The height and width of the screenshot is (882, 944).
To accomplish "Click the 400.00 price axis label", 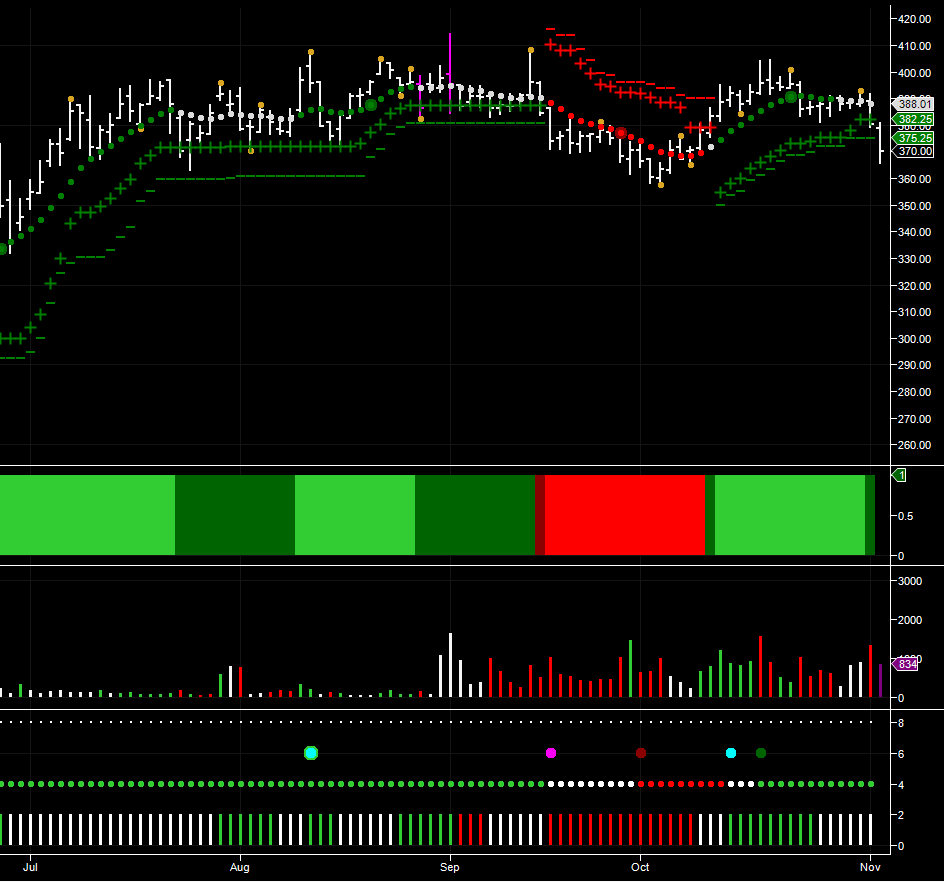I will (914, 73).
